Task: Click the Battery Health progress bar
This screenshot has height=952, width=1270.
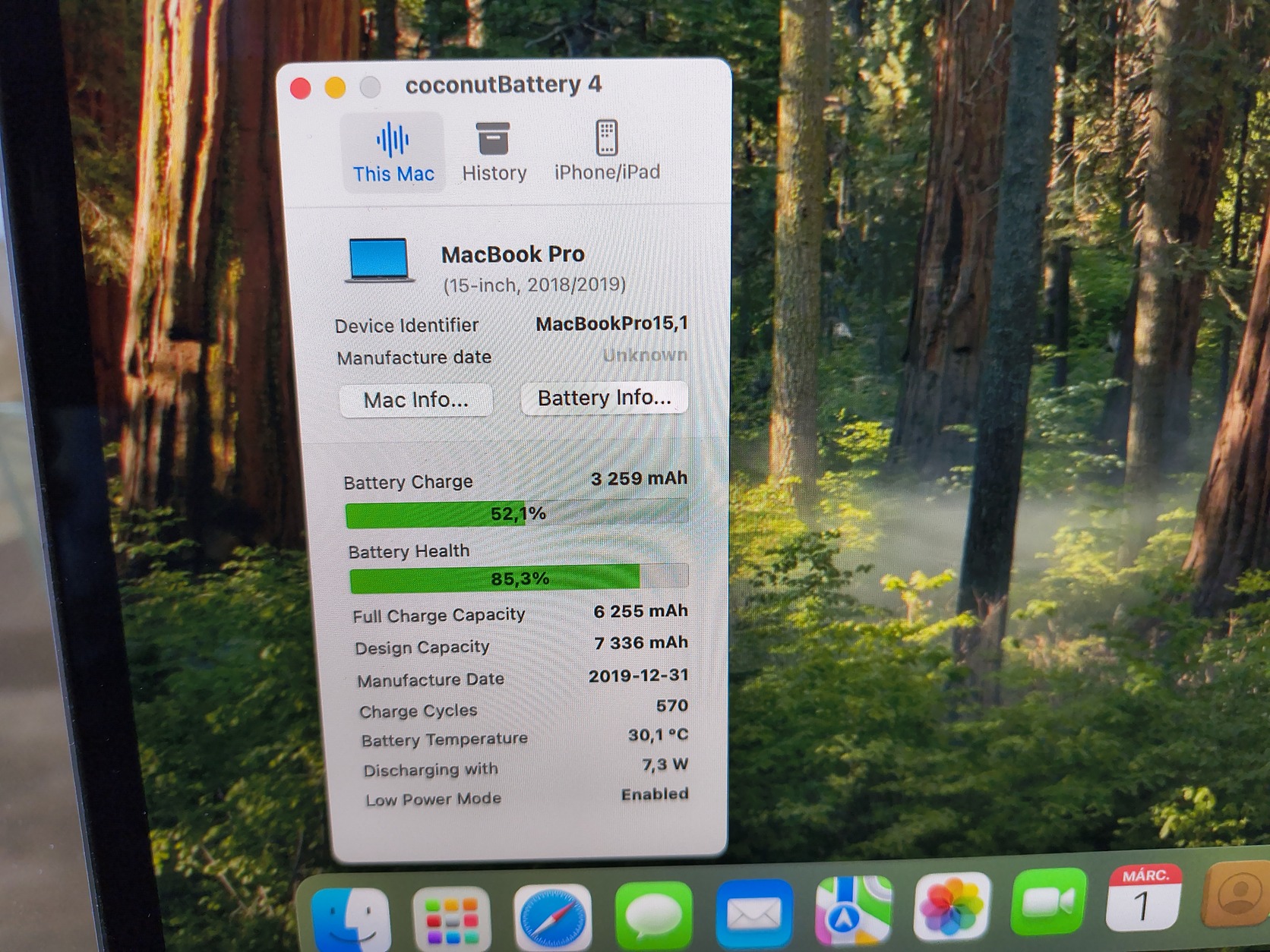Action: [x=520, y=578]
